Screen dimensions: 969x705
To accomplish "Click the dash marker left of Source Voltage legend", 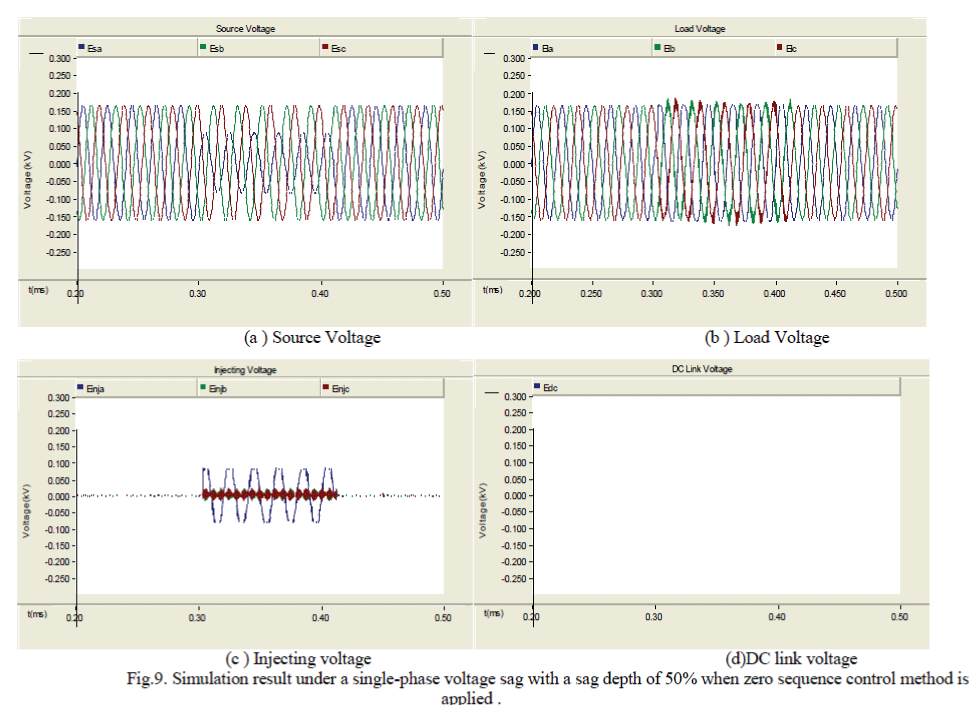I will coord(37,53).
